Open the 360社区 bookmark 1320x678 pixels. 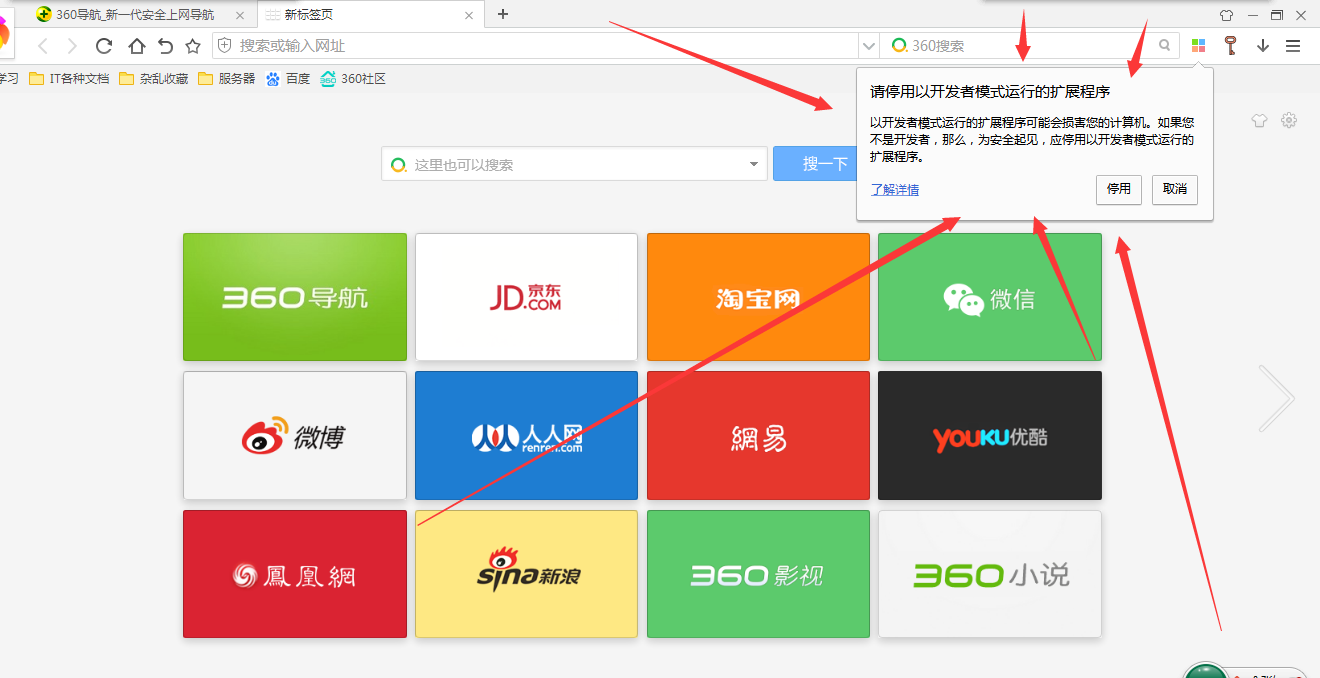click(x=353, y=79)
